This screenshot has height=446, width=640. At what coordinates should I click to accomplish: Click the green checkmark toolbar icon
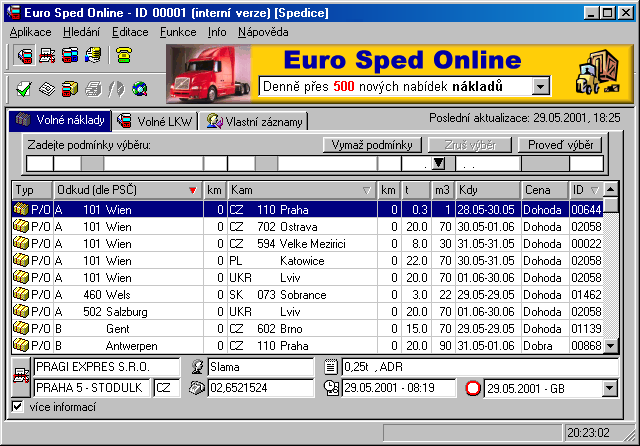(24, 89)
